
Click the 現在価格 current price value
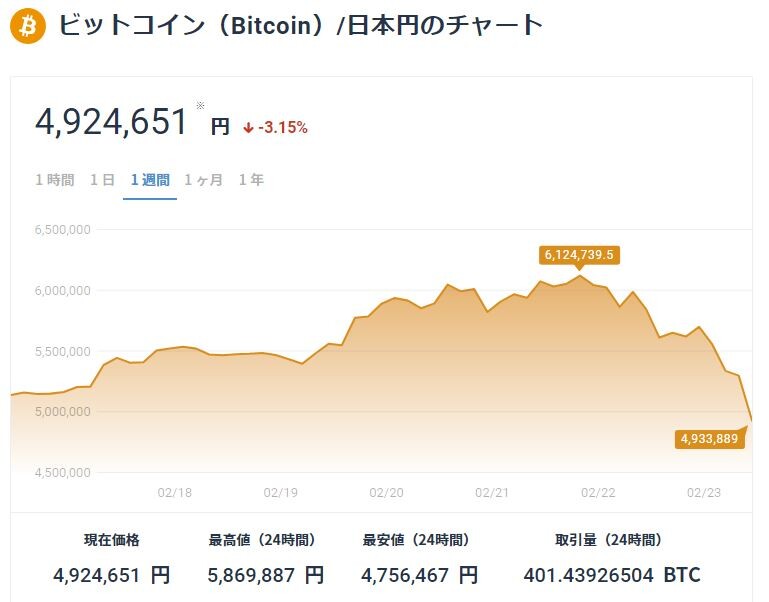click(x=112, y=575)
